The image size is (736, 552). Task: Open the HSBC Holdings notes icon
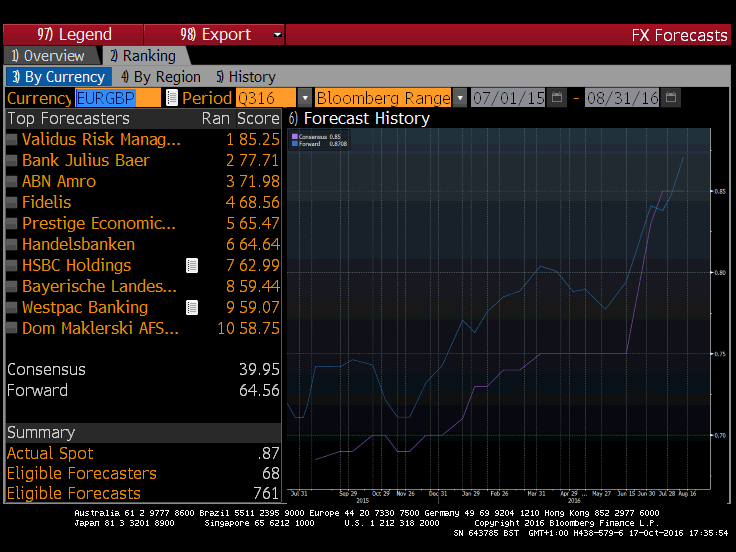pos(192,266)
